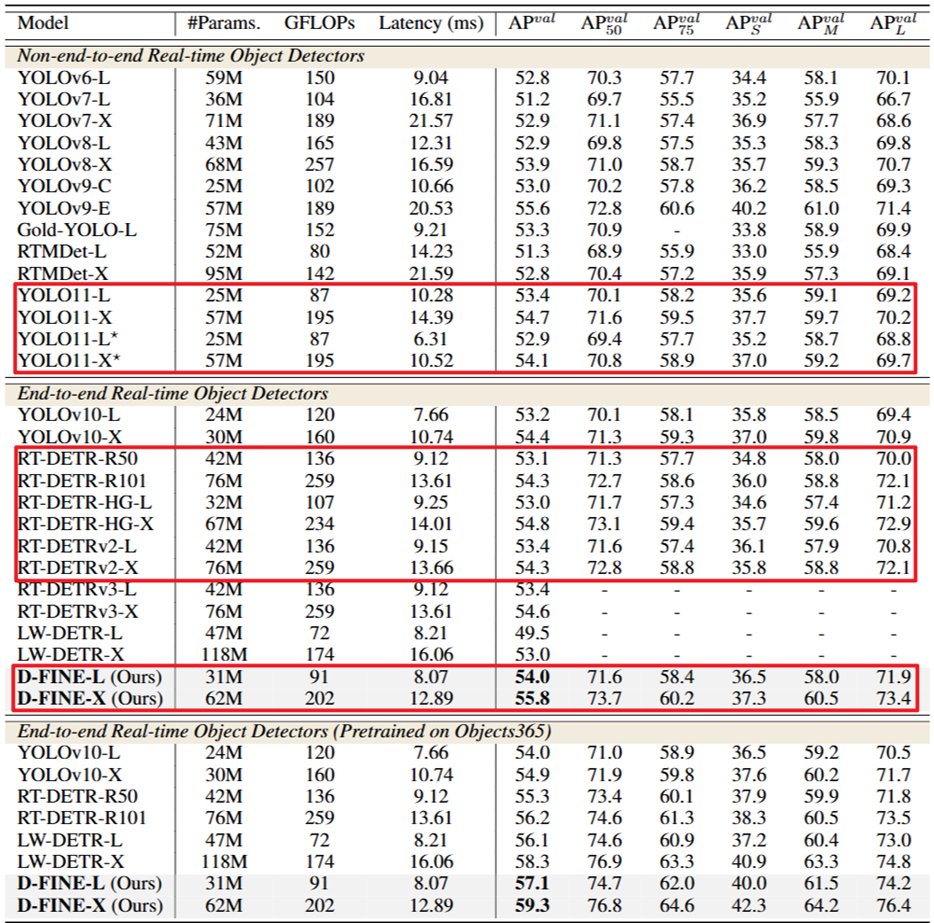Click the AP50 val column header
This screenshot has height=923, width=934.
(x=604, y=23)
